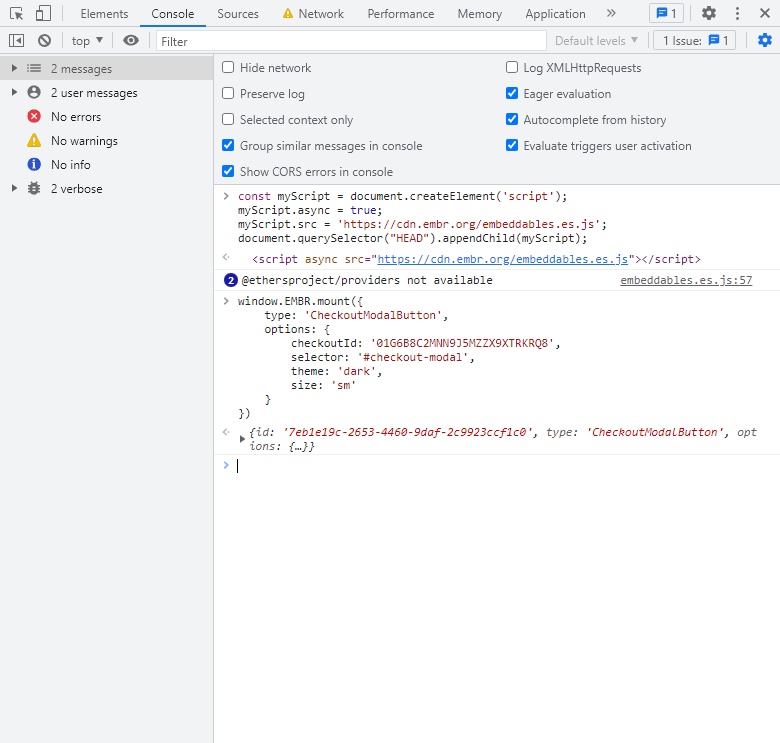Open the Network tab
Screen dimensions: 780x743
click(313, 14)
